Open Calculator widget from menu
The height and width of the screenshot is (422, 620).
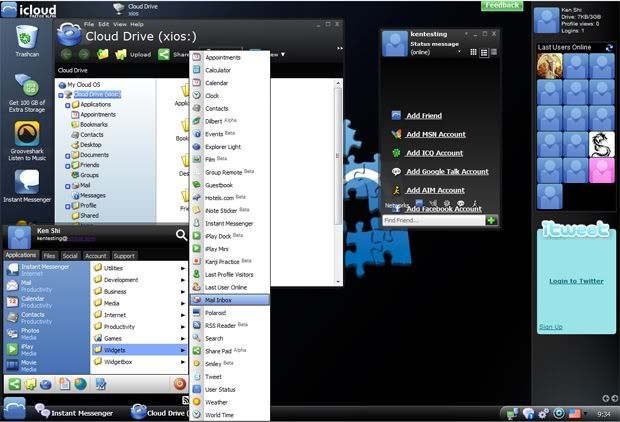click(230, 70)
